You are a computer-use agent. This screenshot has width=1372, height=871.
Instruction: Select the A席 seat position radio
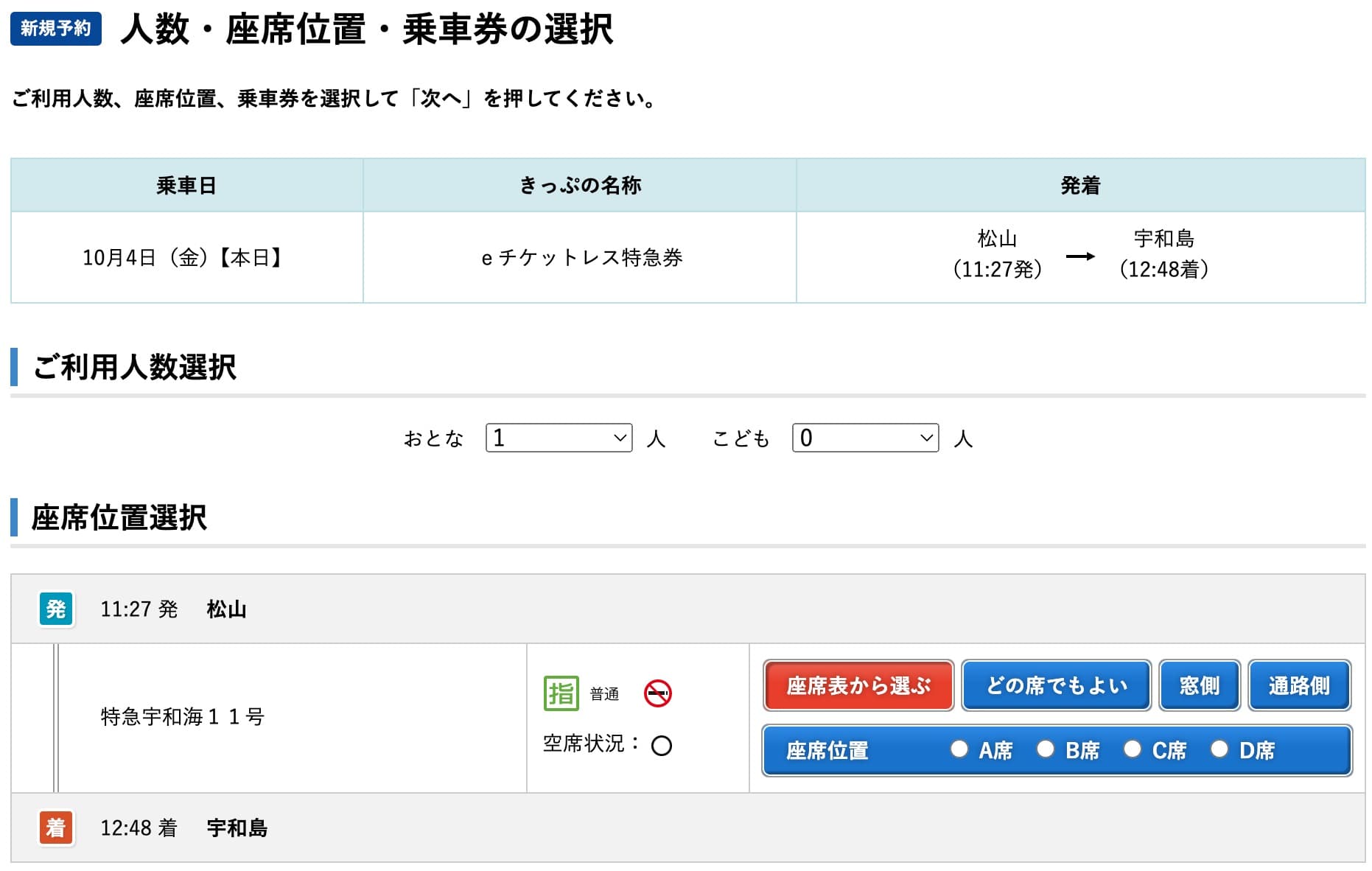959,749
